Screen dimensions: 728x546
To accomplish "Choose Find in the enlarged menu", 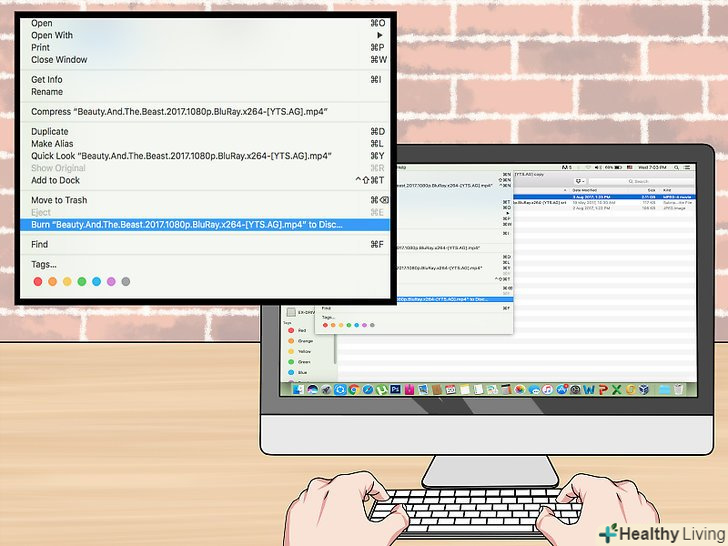I will tap(205, 244).
